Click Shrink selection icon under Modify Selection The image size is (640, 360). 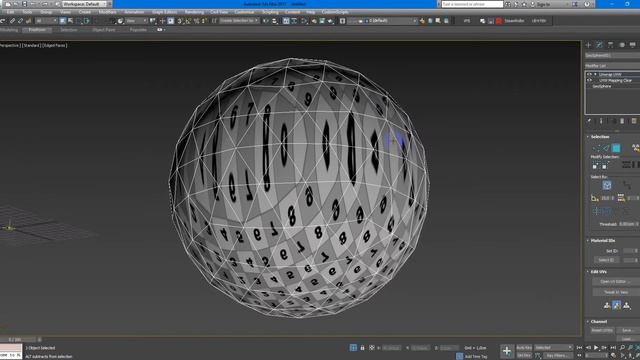tap(604, 166)
